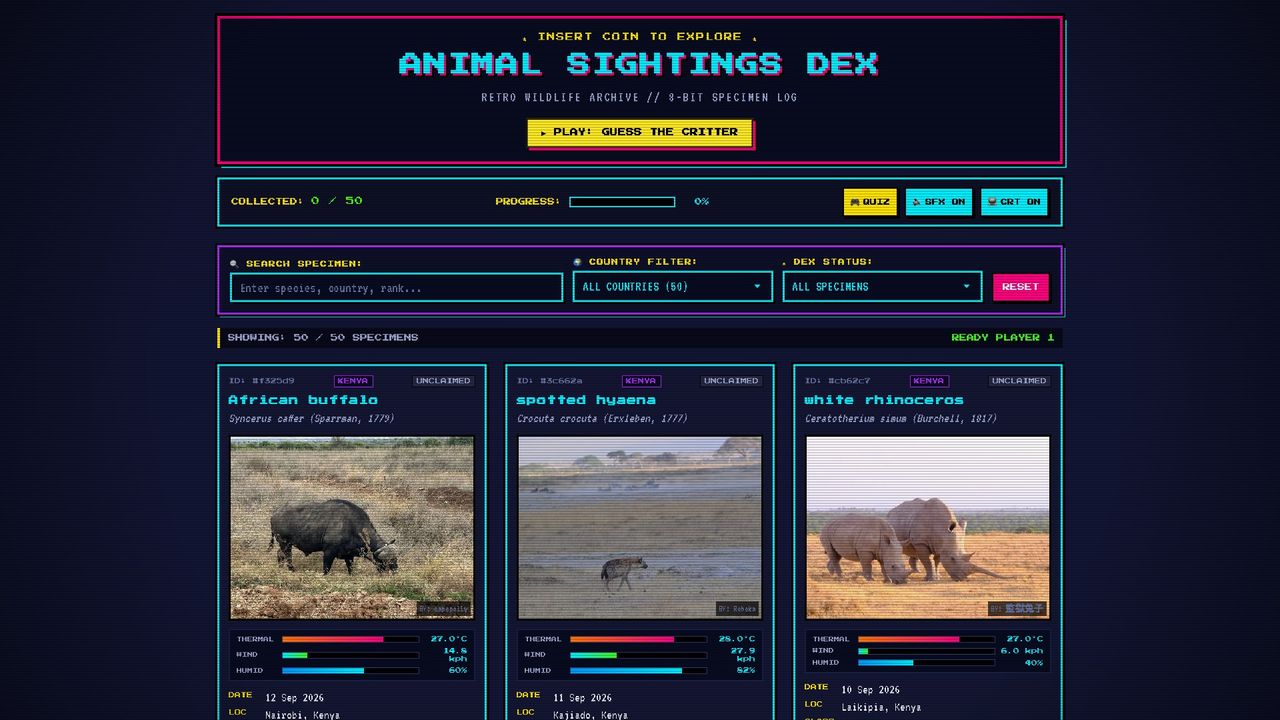
Task: Click the Showing: 50 / 50 Specimens counter
Action: click(x=323, y=338)
